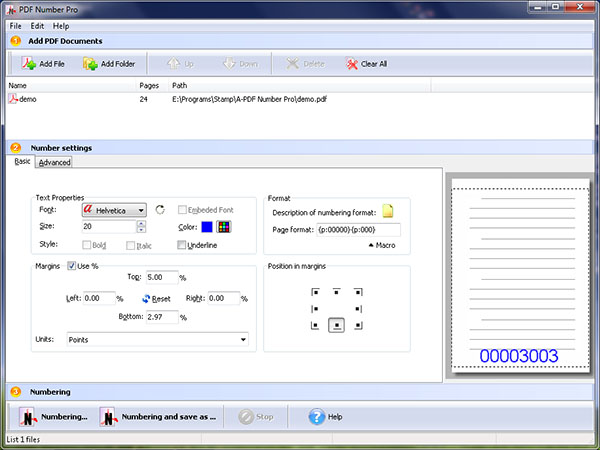Move file Up in list
The width and height of the screenshot is (600, 450).
pos(181,64)
